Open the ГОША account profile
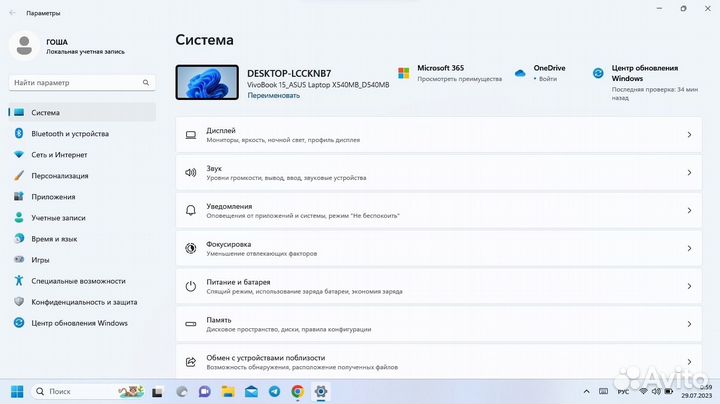 [x=67, y=46]
